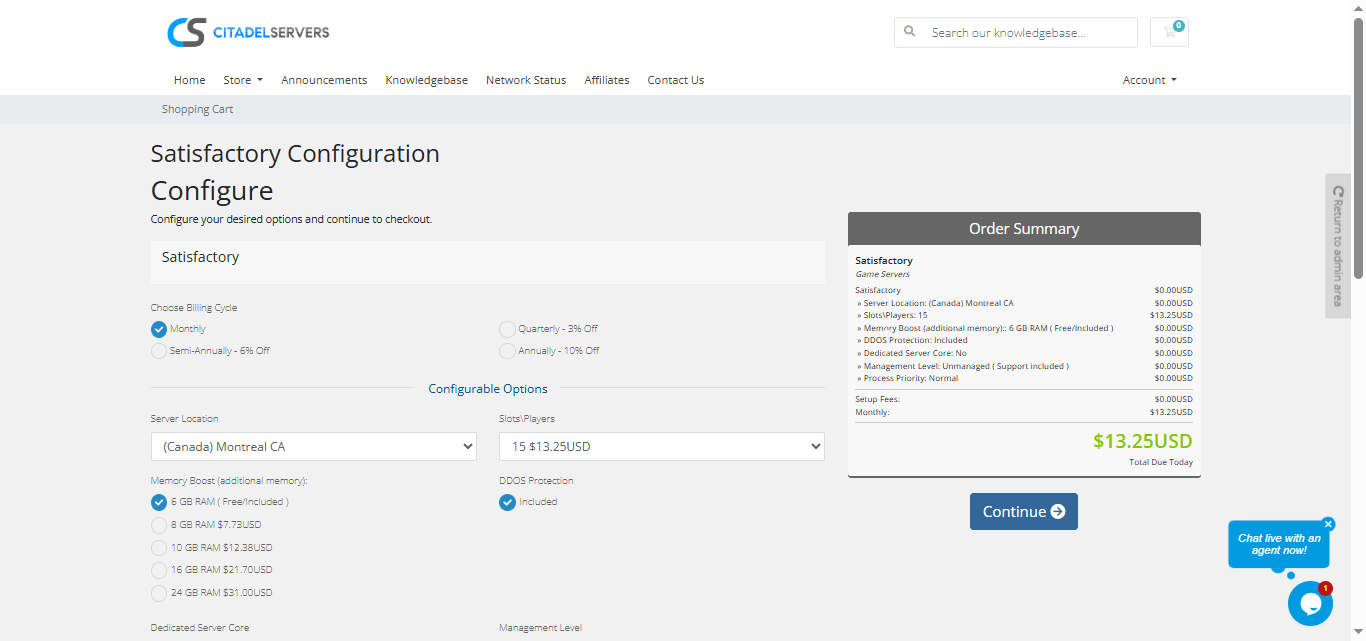The width and height of the screenshot is (1366, 641).
Task: Click the Return to admin area tab
Action: (x=1337, y=246)
